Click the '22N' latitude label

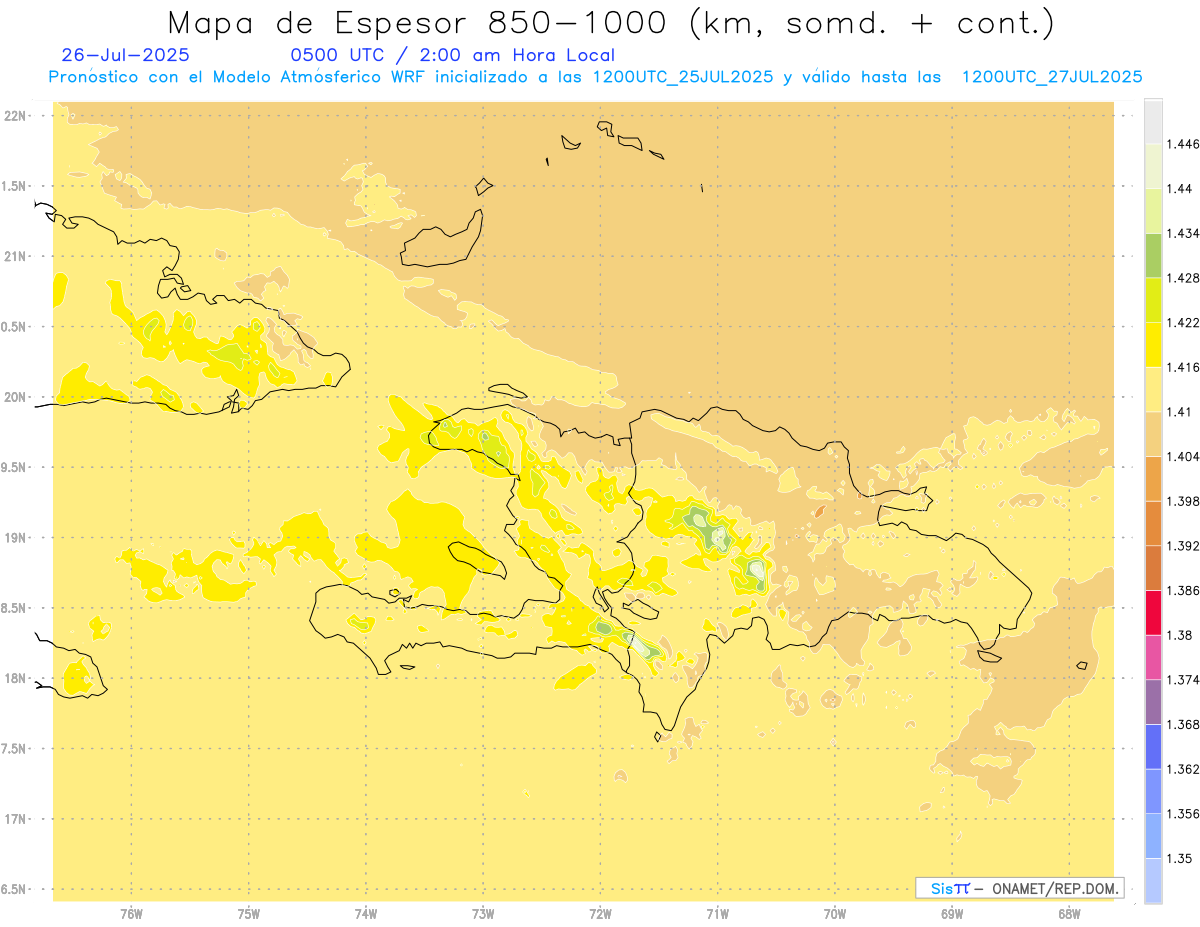(x=15, y=115)
